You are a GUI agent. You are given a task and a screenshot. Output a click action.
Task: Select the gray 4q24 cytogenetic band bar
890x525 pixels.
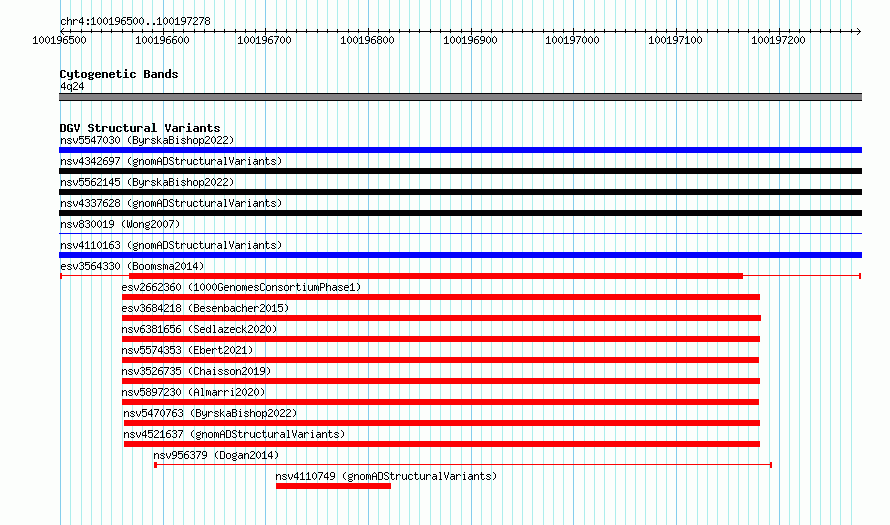pyautogui.click(x=460, y=97)
